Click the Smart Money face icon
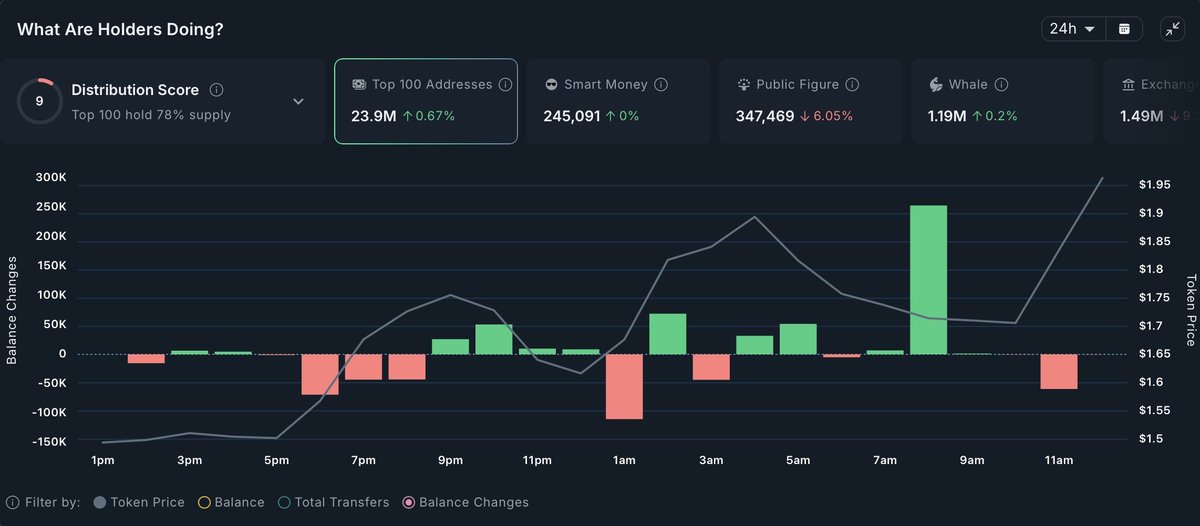The image size is (1200, 526). 551,85
